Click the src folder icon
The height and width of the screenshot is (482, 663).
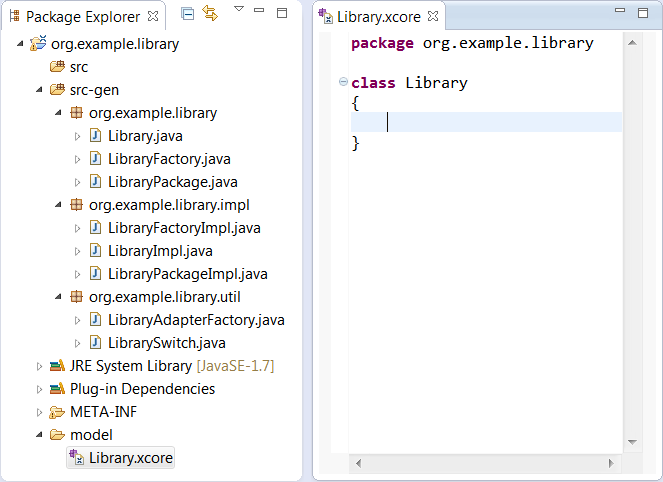(58, 66)
